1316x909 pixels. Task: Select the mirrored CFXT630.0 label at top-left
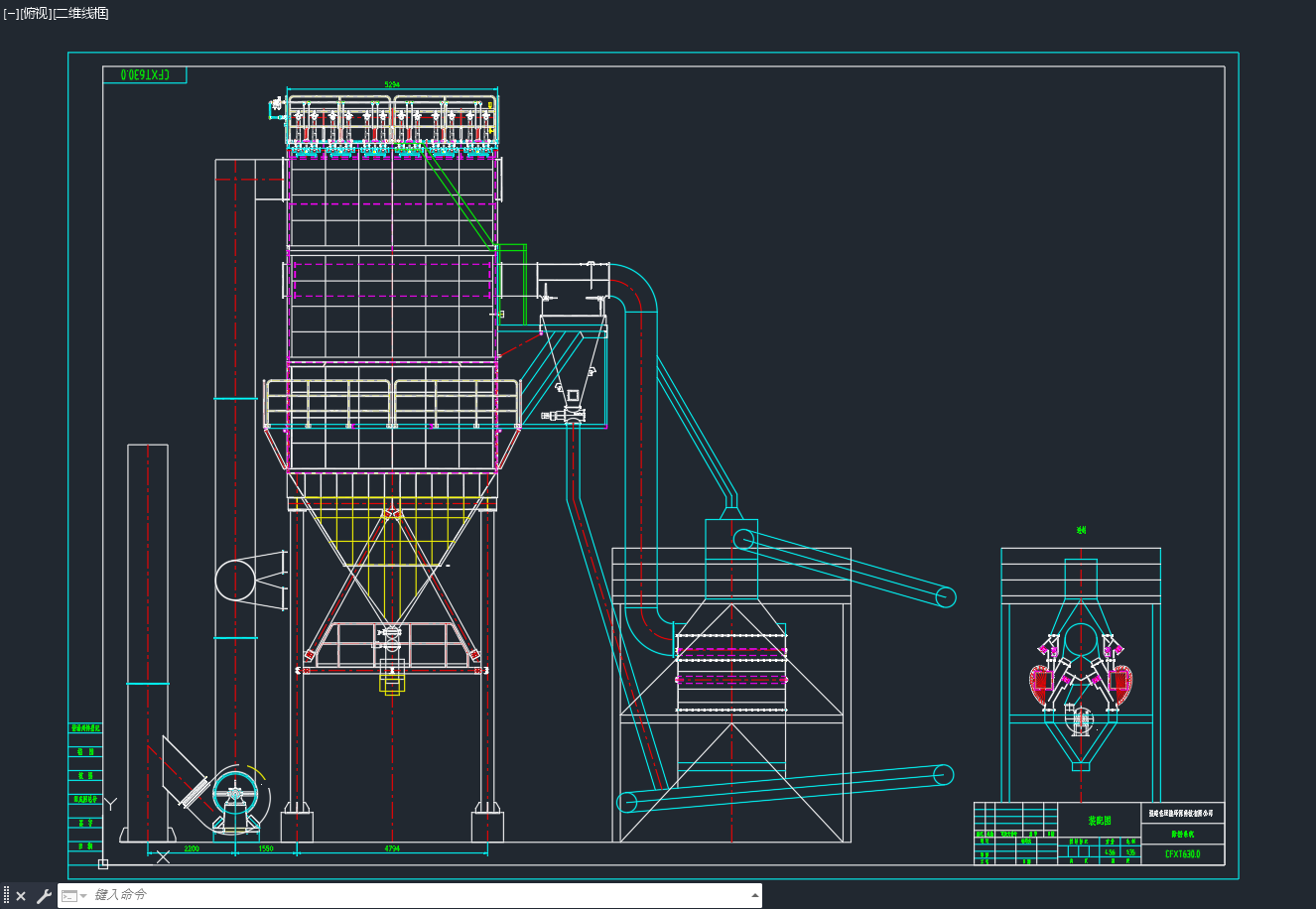(x=145, y=74)
